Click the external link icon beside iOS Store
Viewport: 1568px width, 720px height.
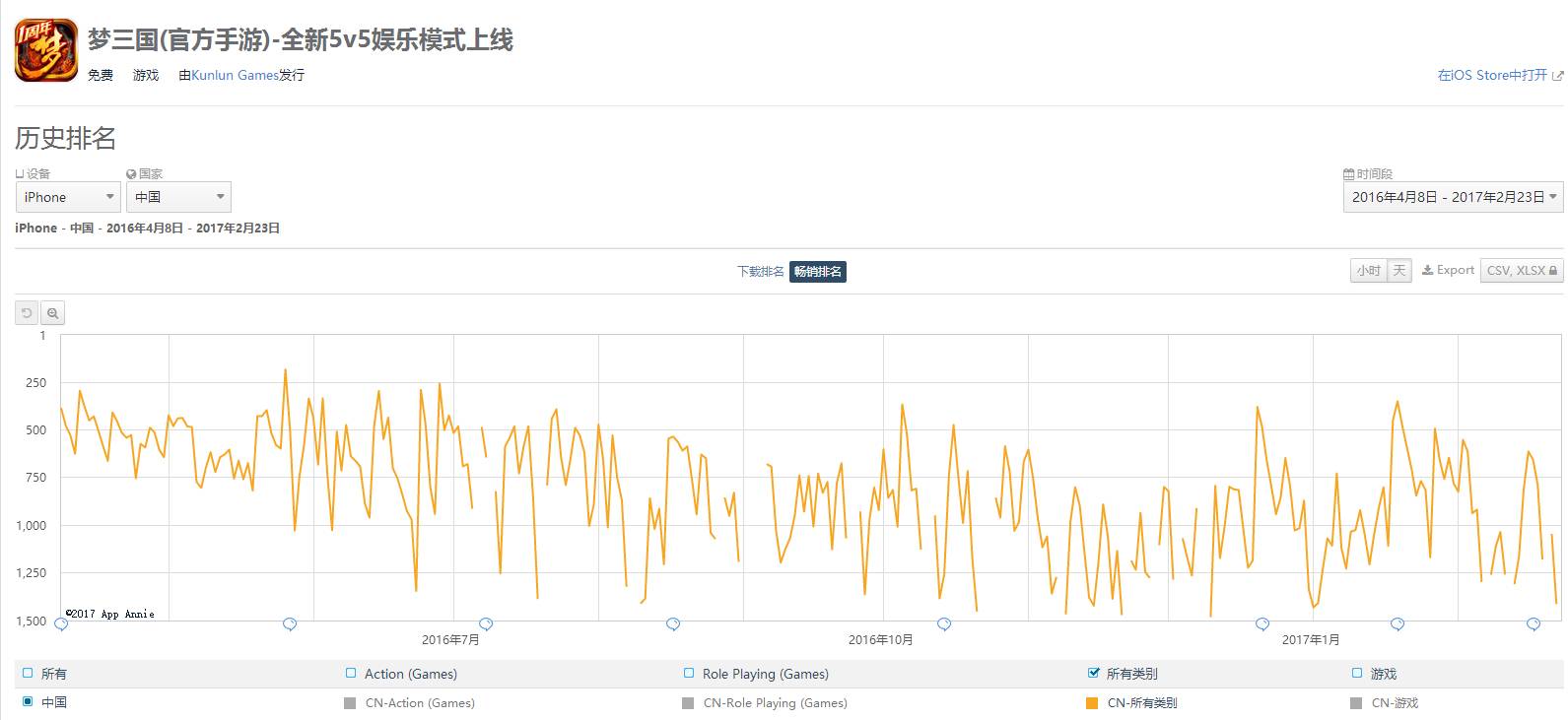tap(1557, 75)
